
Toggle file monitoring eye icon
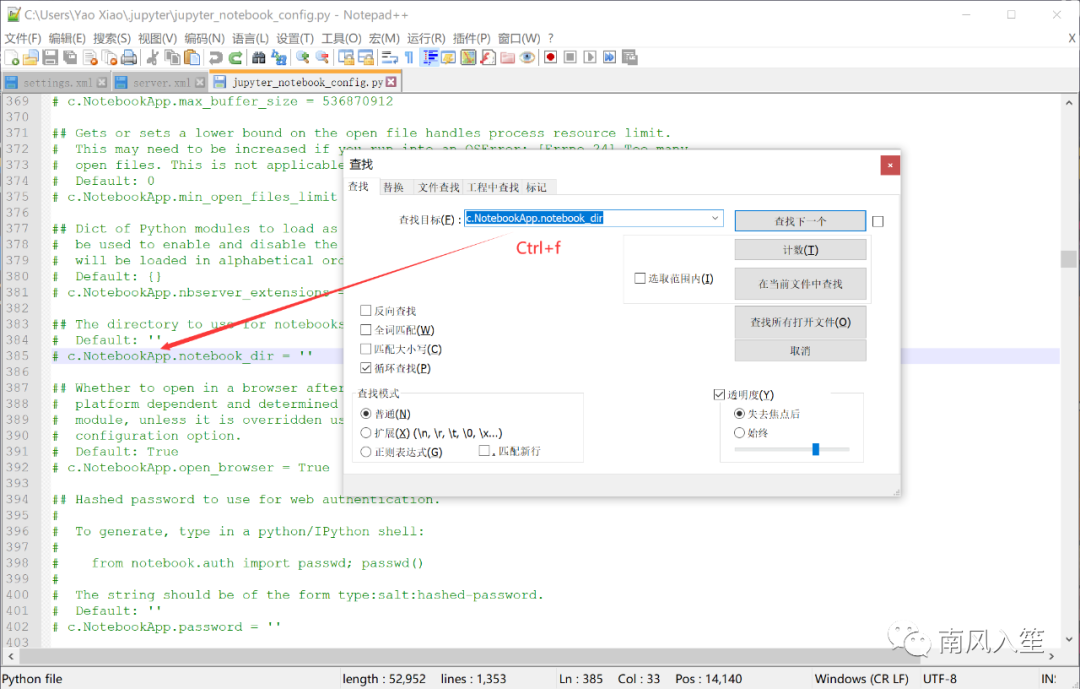point(527,57)
